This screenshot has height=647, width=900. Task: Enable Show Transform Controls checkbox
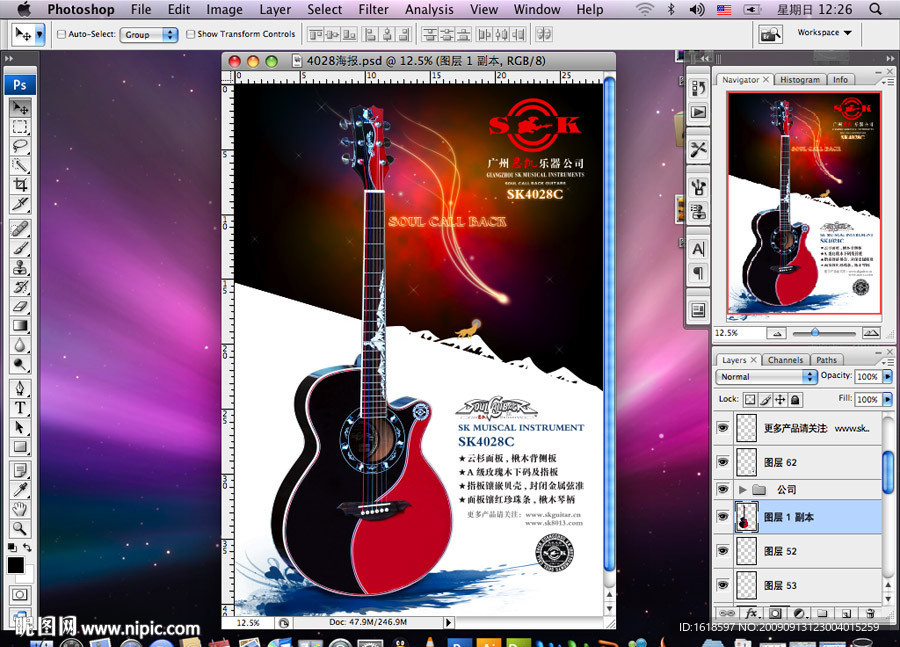click(x=191, y=34)
